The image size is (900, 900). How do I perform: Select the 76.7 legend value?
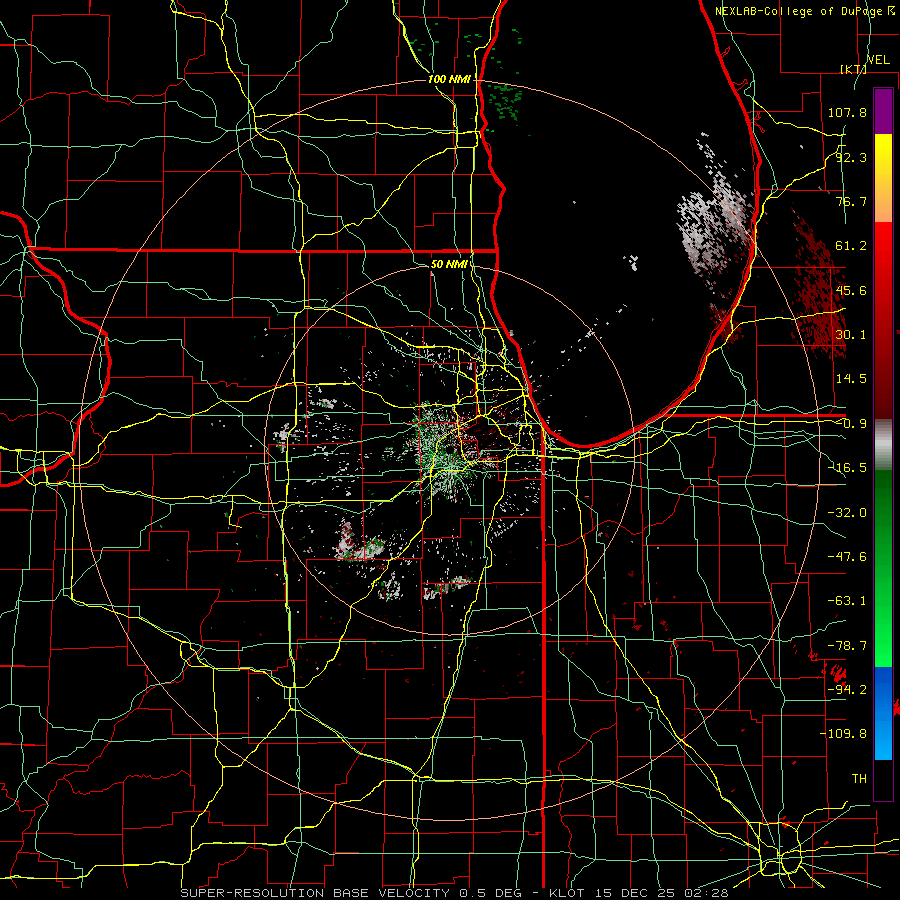click(x=851, y=201)
